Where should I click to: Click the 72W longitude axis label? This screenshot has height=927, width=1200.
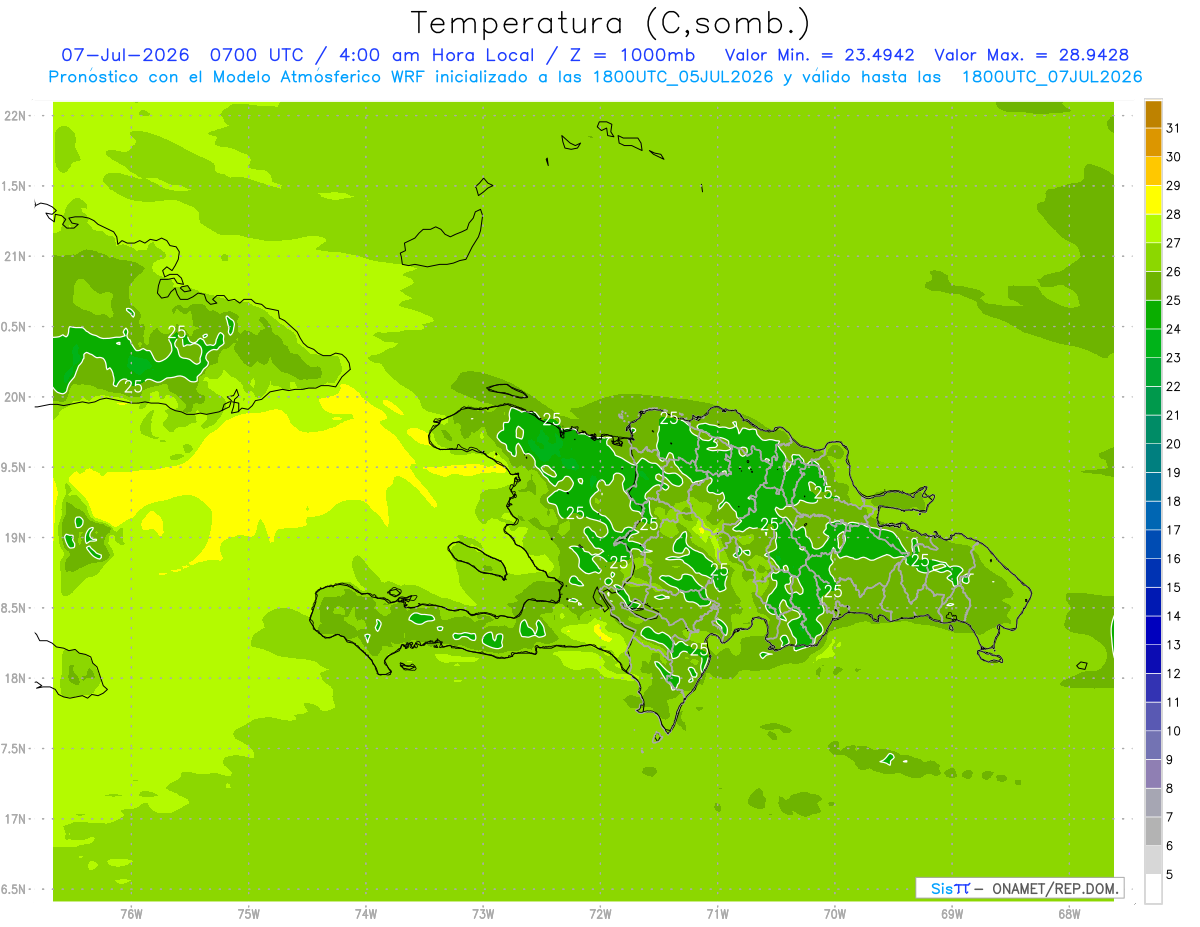click(x=600, y=913)
